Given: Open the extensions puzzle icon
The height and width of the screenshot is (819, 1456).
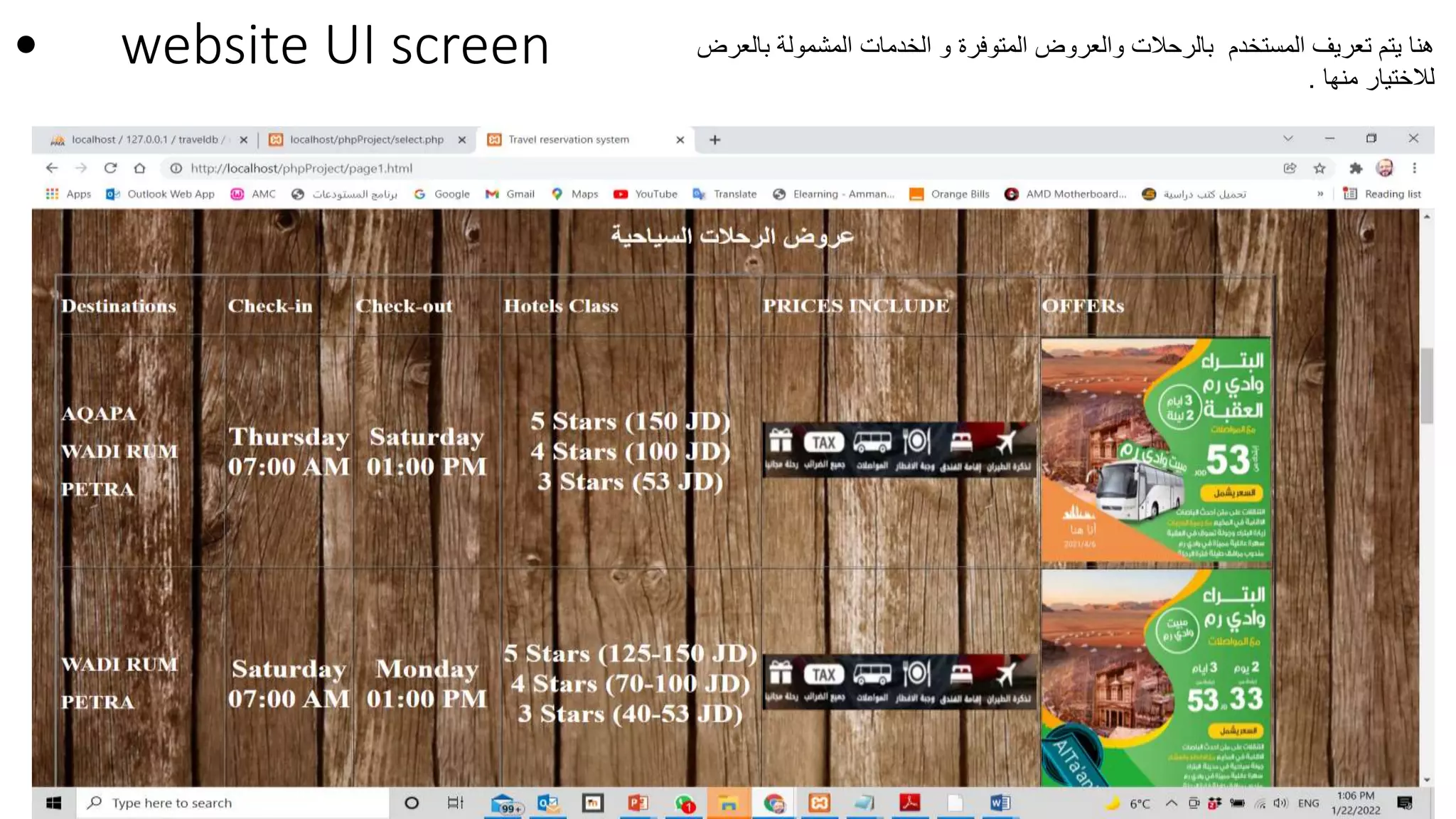Looking at the screenshot, I should pyautogui.click(x=1356, y=168).
